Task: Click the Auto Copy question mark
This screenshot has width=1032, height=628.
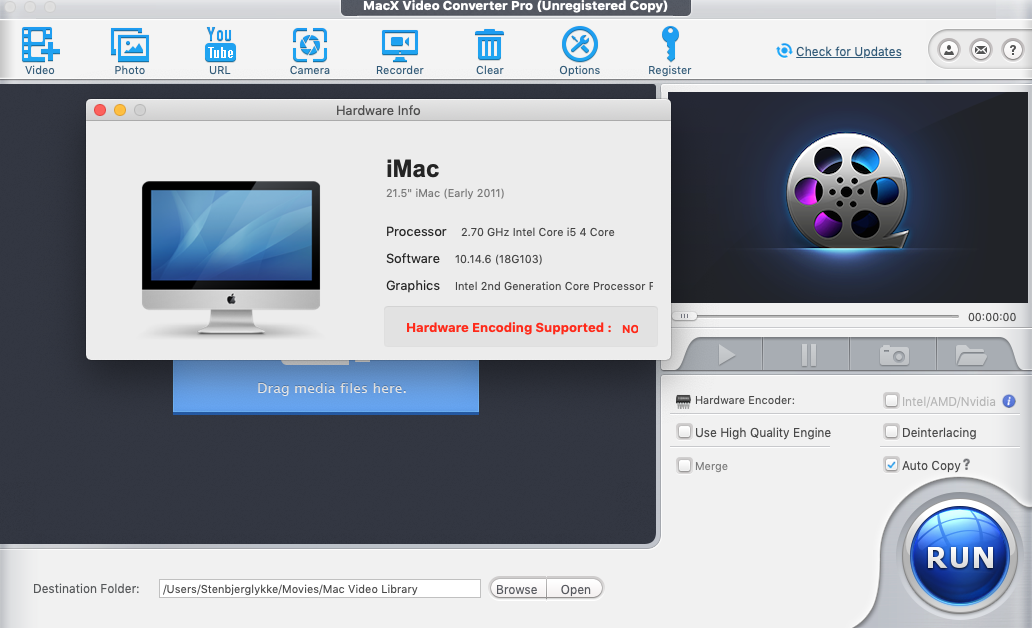Action: coord(966,464)
